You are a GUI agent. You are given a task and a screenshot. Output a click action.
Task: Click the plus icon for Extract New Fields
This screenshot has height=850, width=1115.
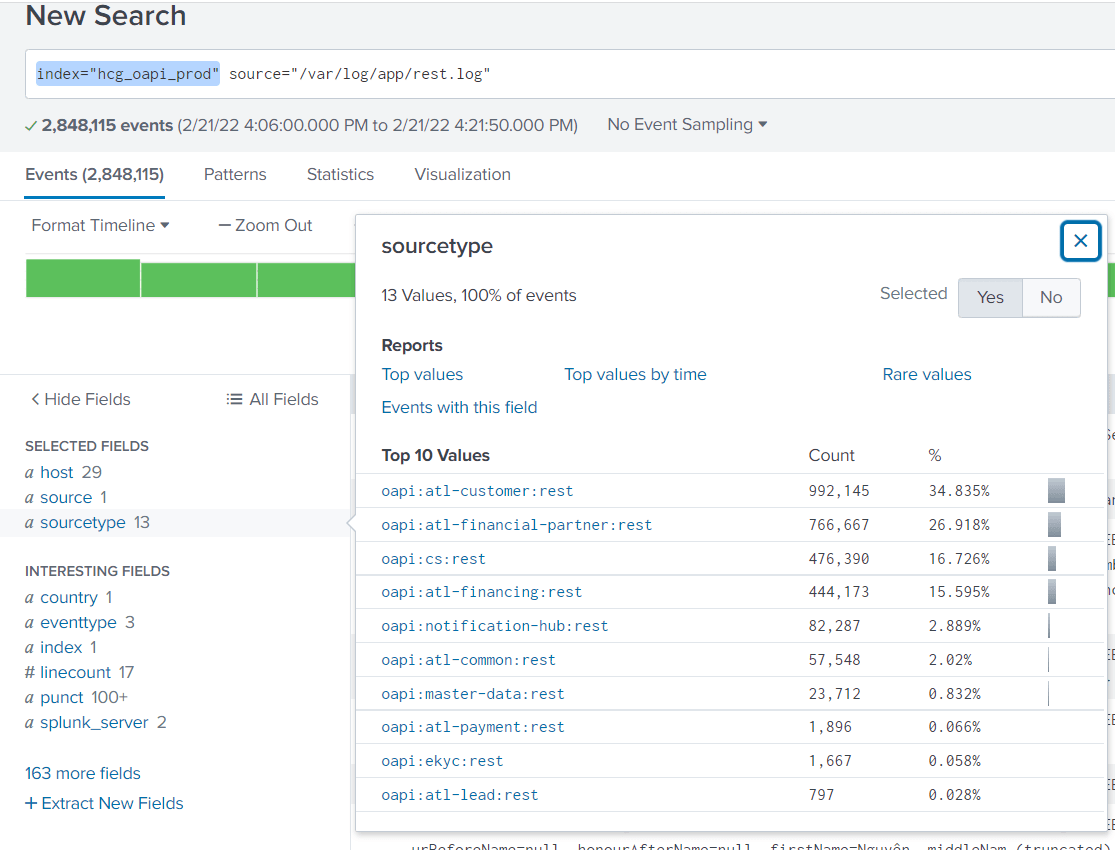click(x=31, y=803)
